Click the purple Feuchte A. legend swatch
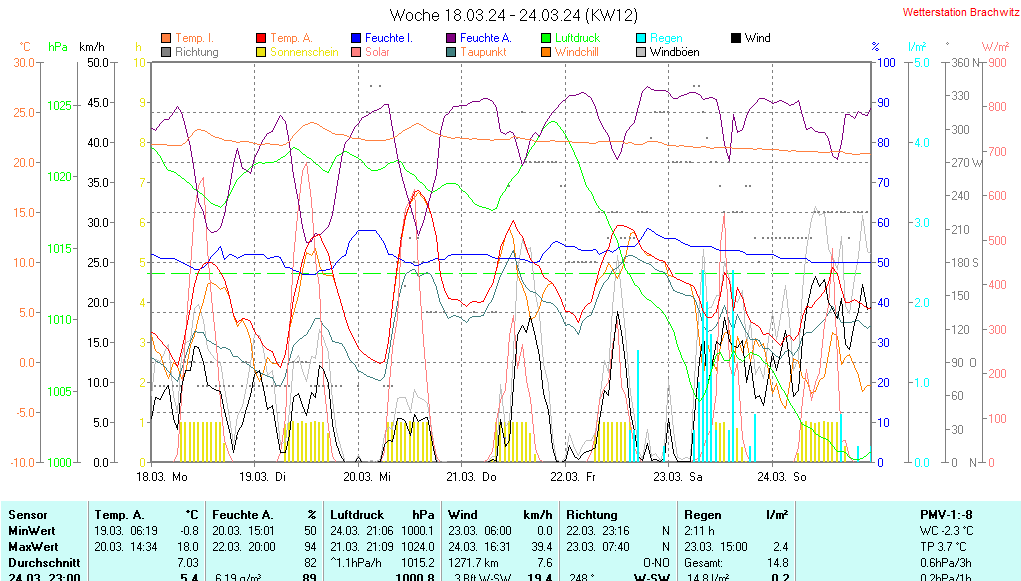 pos(451,38)
